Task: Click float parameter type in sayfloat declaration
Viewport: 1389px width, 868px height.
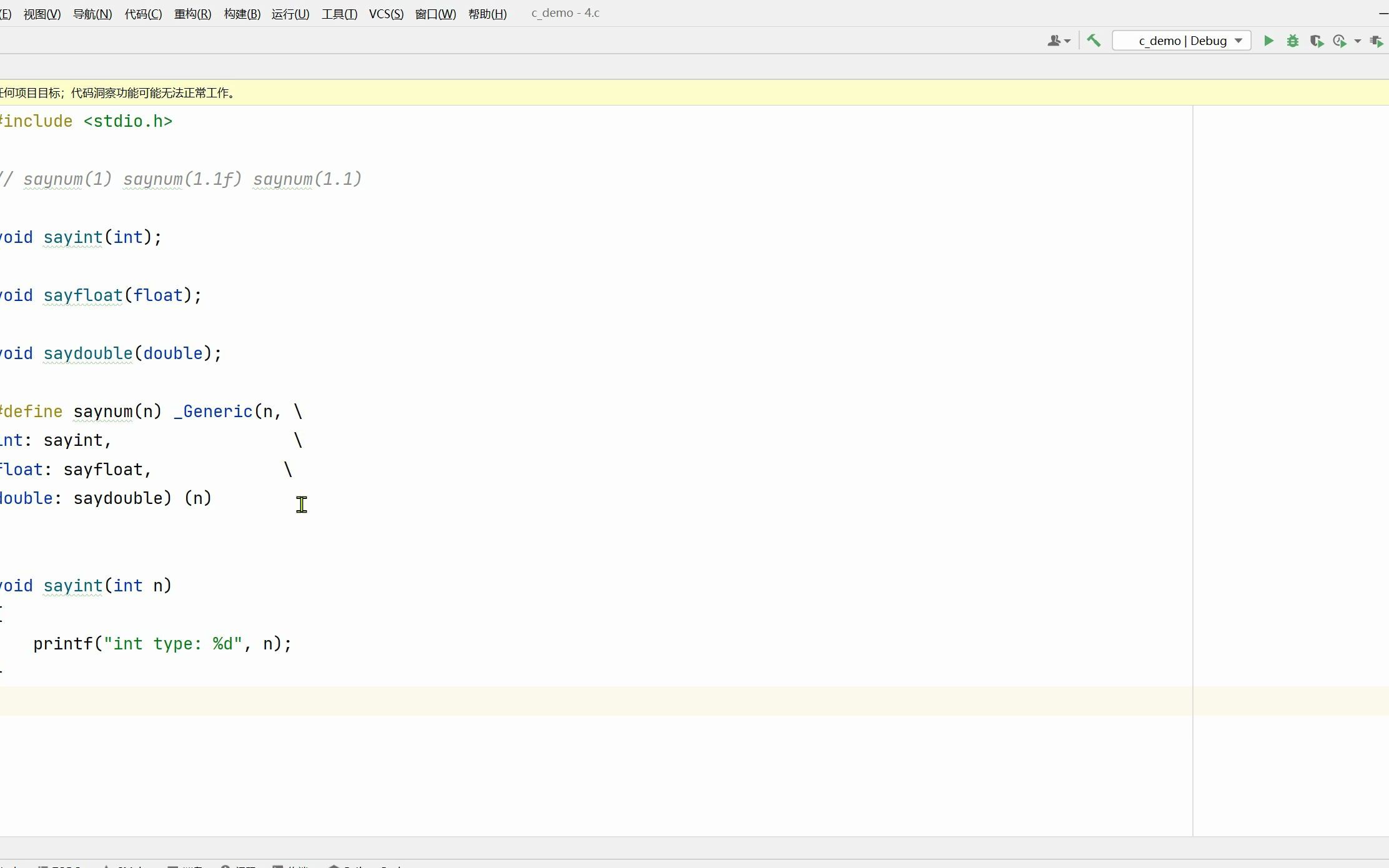Action: pyautogui.click(x=158, y=295)
